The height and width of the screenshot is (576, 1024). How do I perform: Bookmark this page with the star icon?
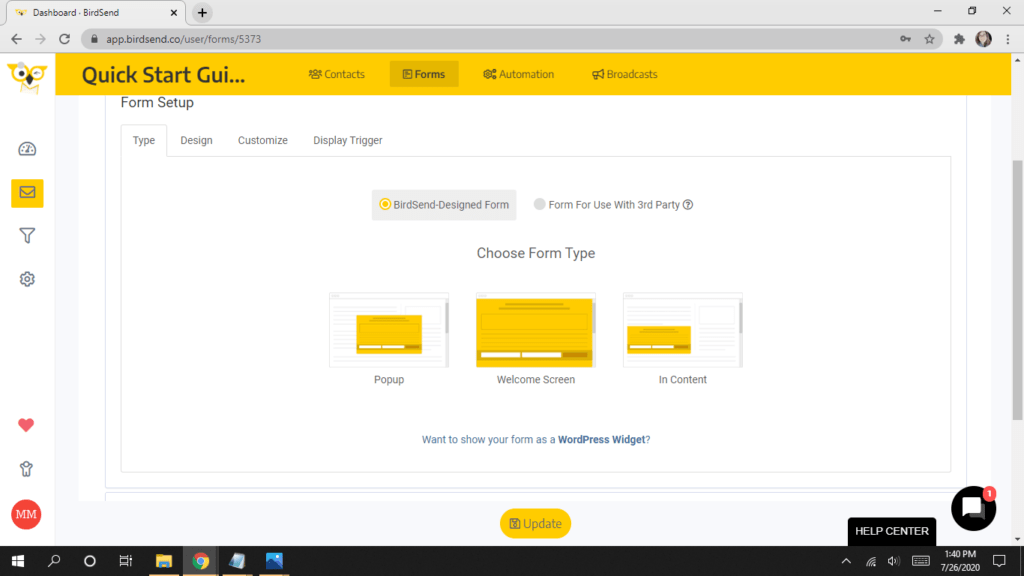929,39
